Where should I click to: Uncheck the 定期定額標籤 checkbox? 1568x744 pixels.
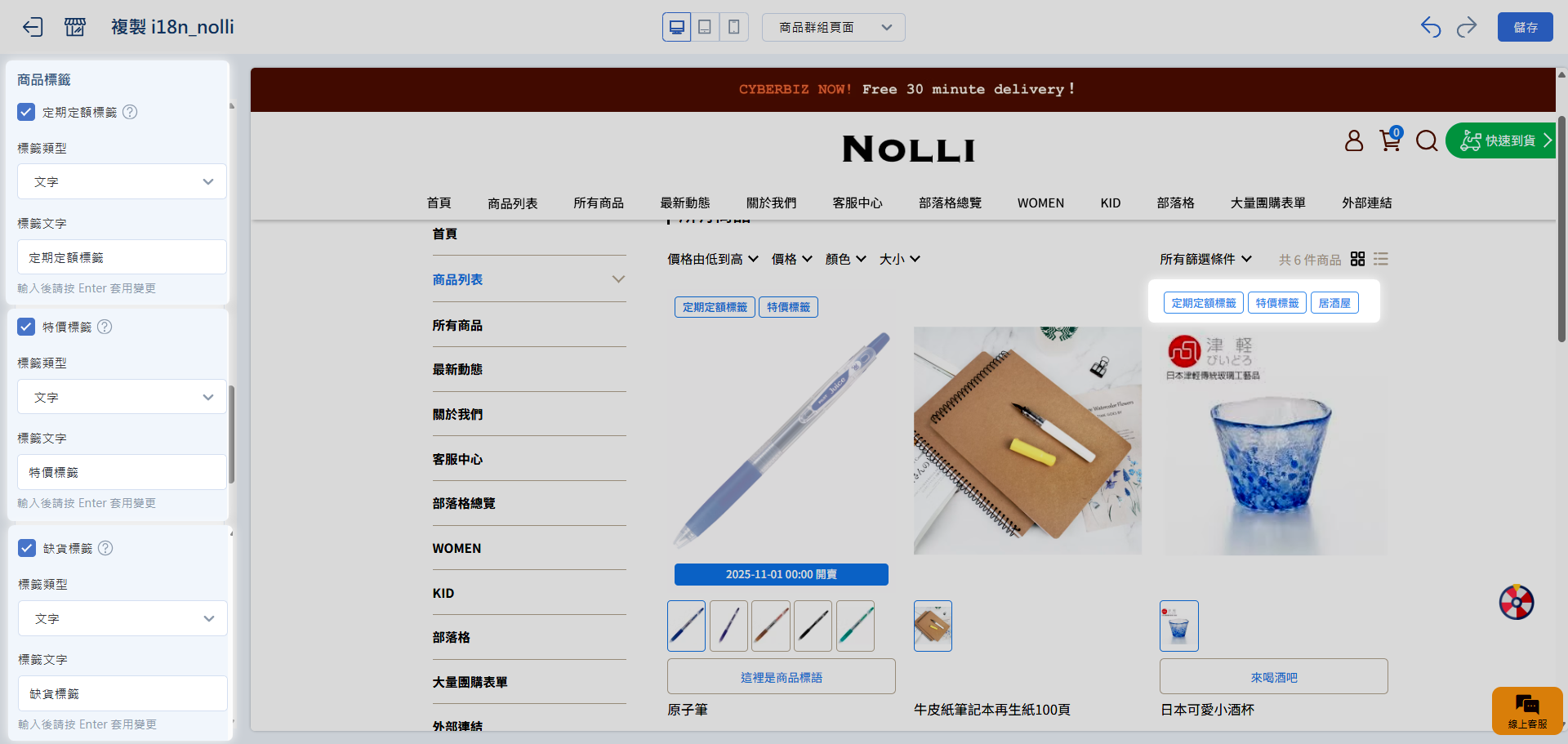(x=26, y=112)
